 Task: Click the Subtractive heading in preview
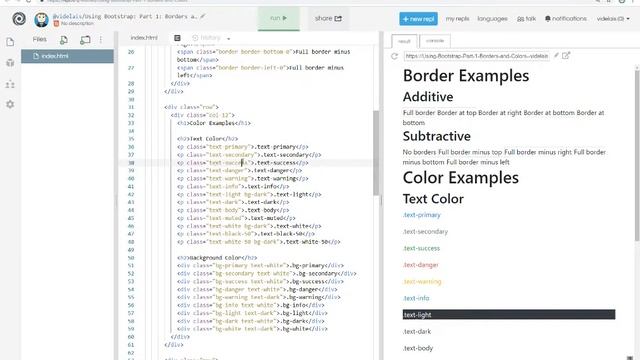click(436, 136)
